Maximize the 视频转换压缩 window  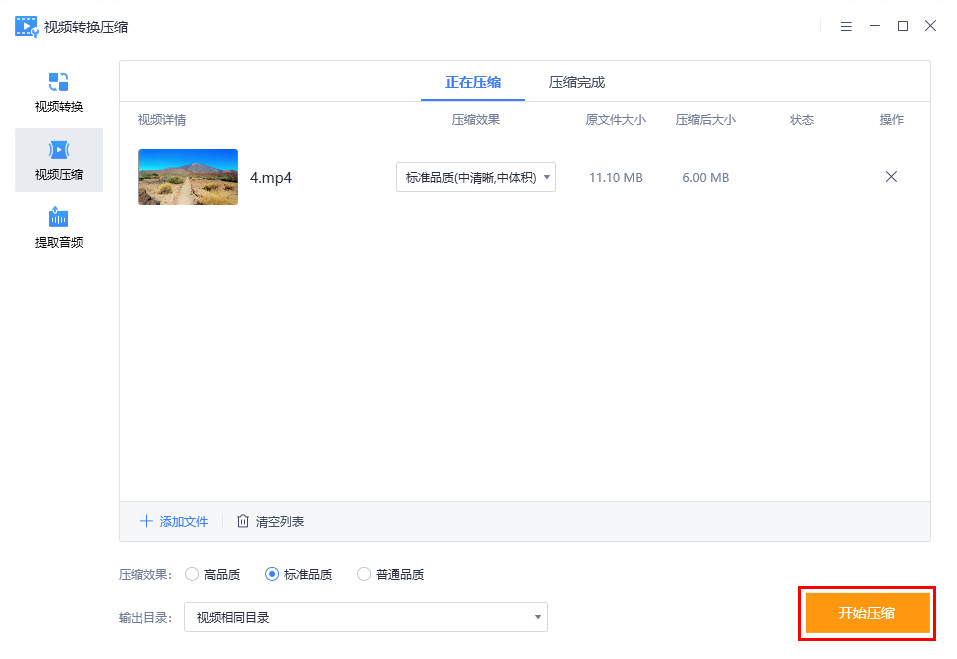pos(903,26)
